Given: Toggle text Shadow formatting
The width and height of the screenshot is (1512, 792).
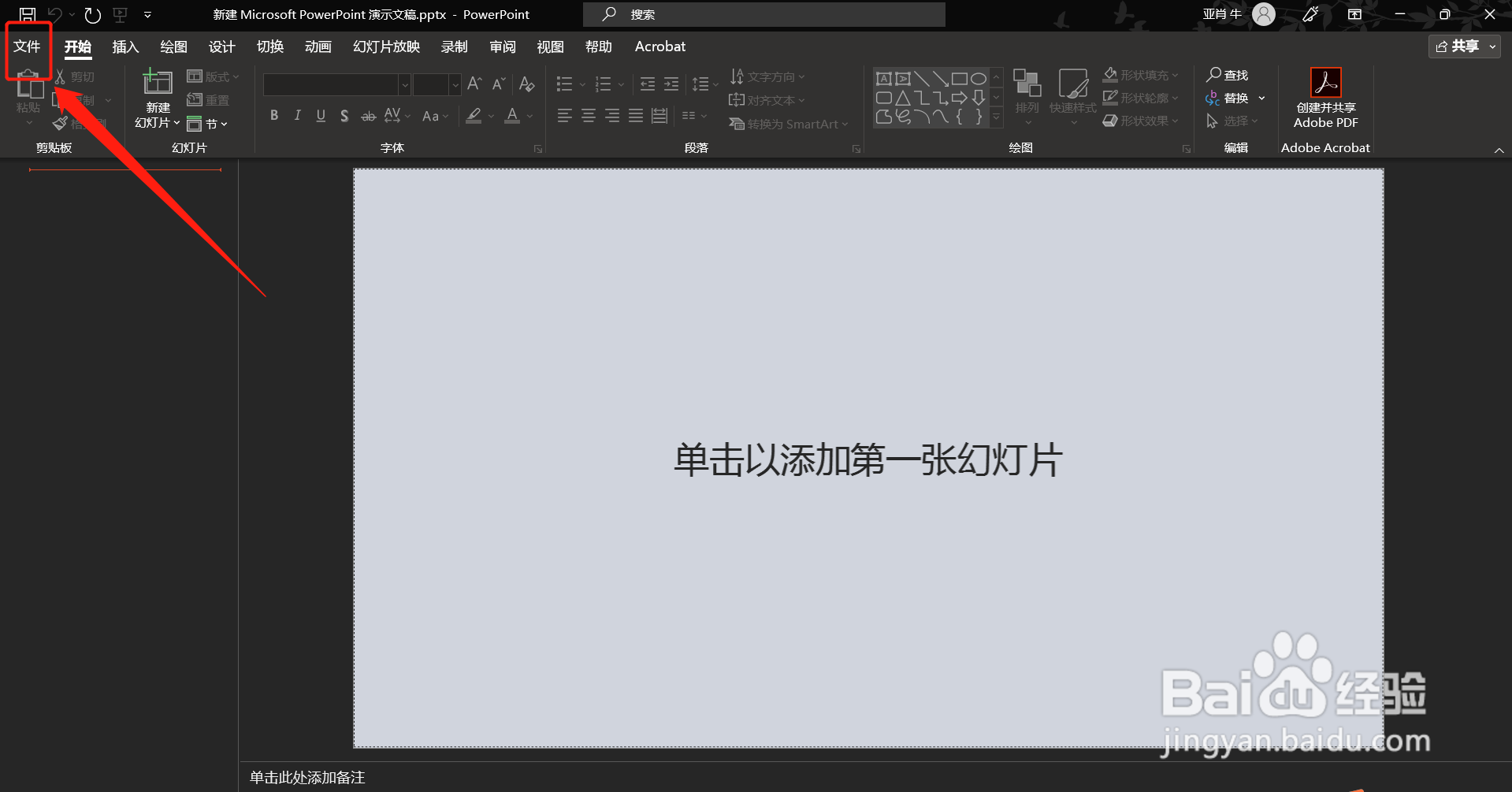Looking at the screenshot, I should pyautogui.click(x=344, y=116).
